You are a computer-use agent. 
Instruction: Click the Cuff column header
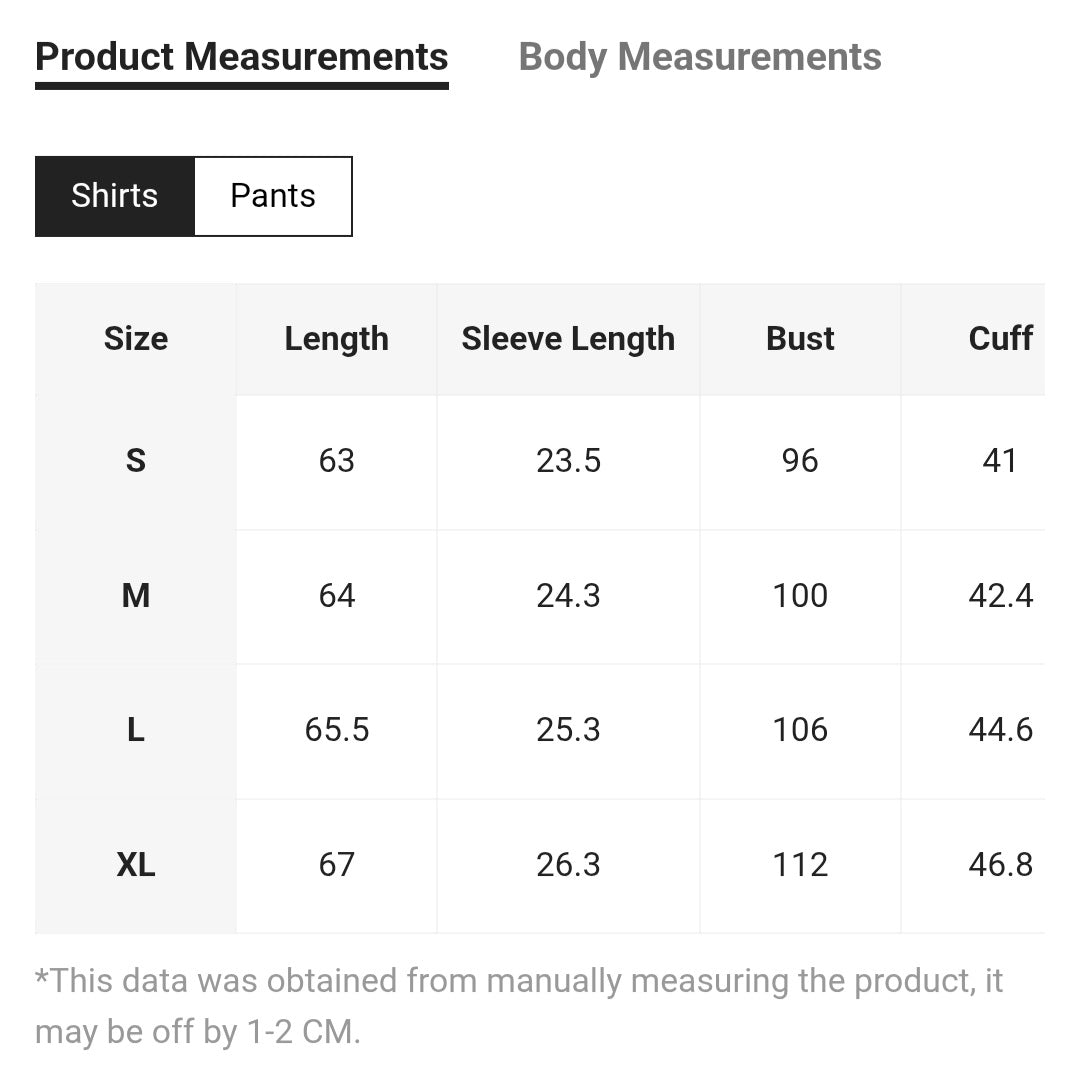point(1000,339)
